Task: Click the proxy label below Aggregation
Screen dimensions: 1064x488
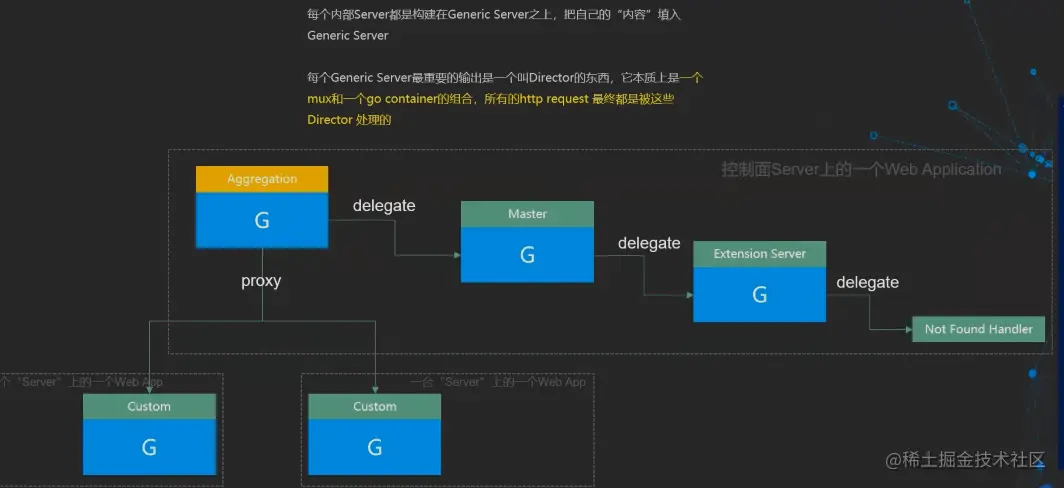Action: click(261, 281)
